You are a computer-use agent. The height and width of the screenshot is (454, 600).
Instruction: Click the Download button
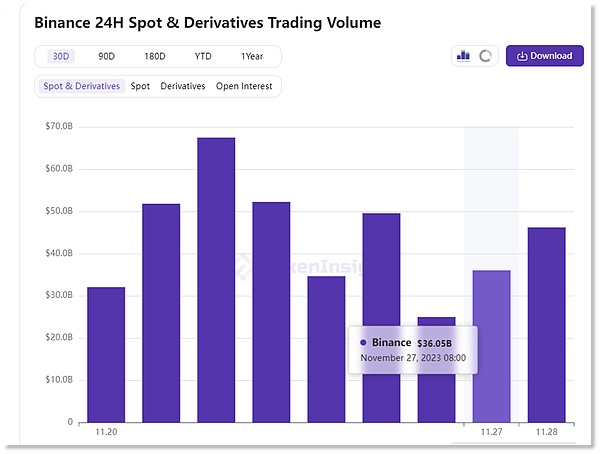point(544,56)
